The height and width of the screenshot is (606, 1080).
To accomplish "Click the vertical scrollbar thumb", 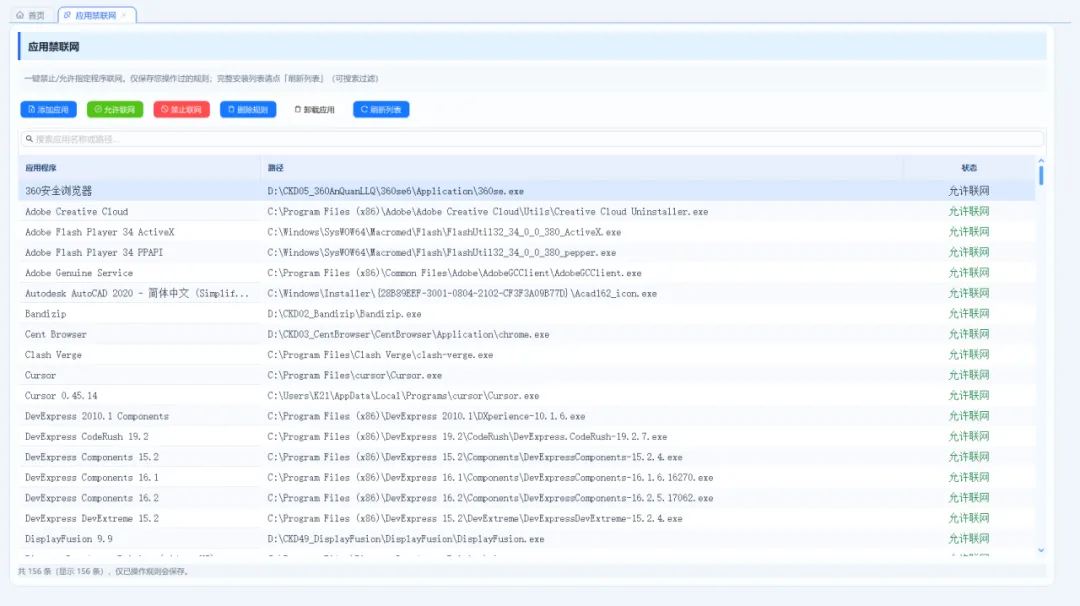I will 1041,175.
